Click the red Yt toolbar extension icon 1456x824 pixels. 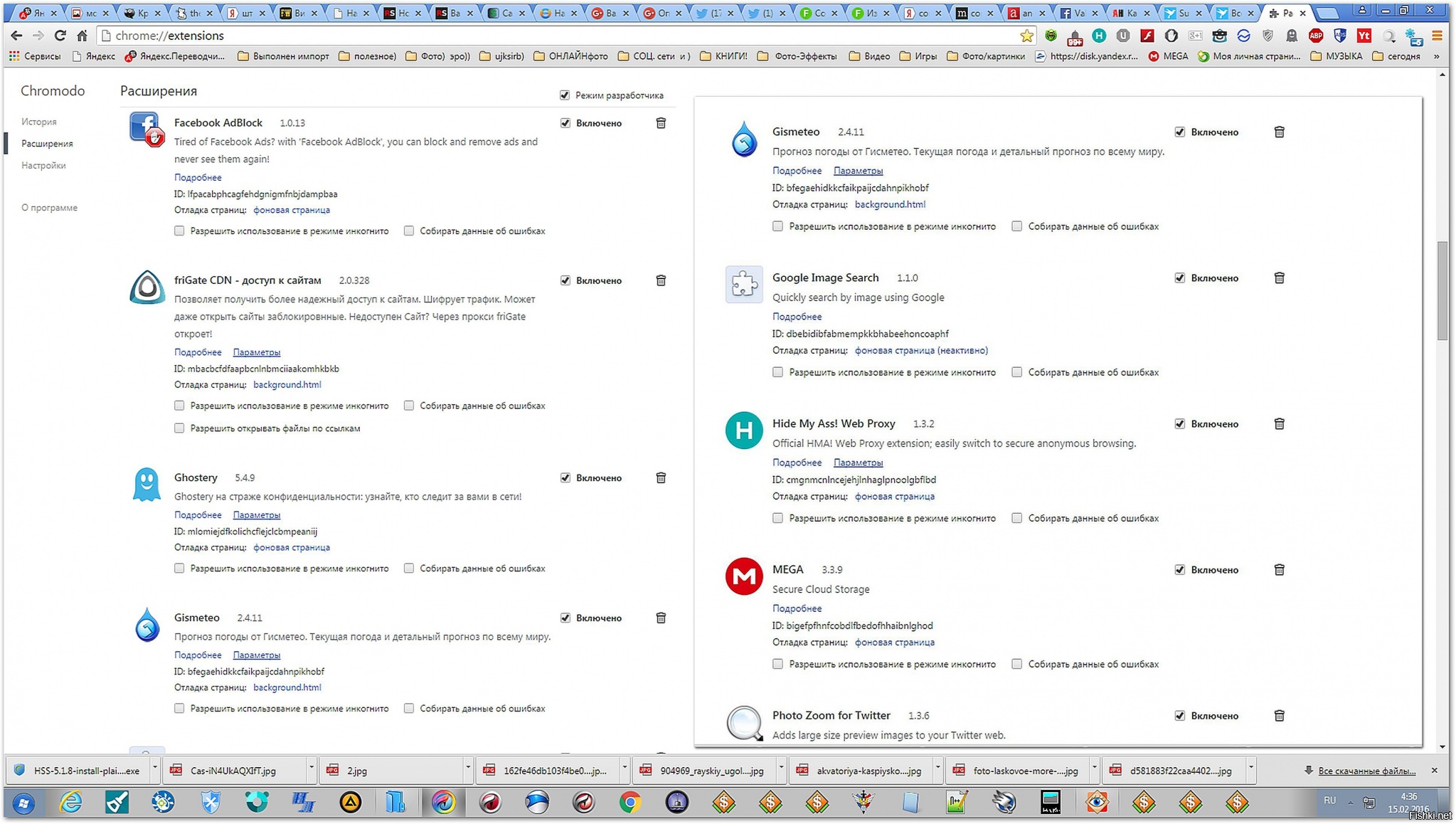1364,36
